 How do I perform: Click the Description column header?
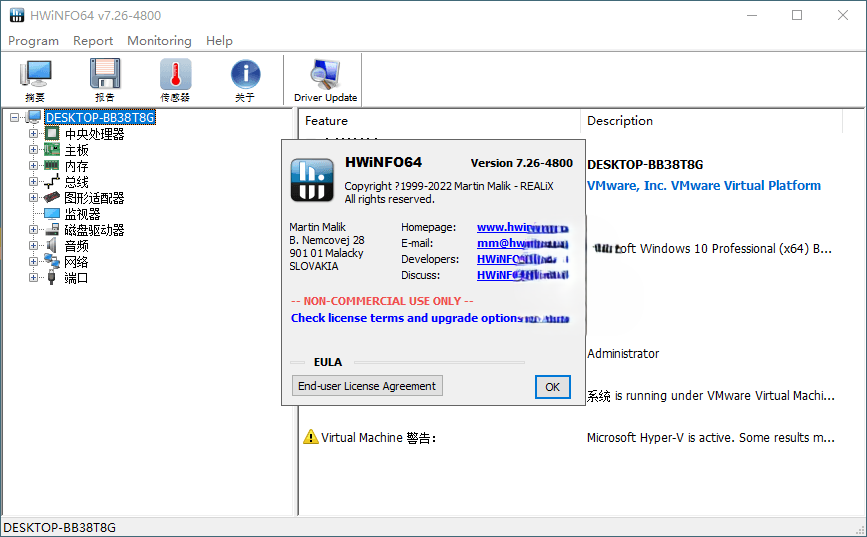click(x=711, y=121)
